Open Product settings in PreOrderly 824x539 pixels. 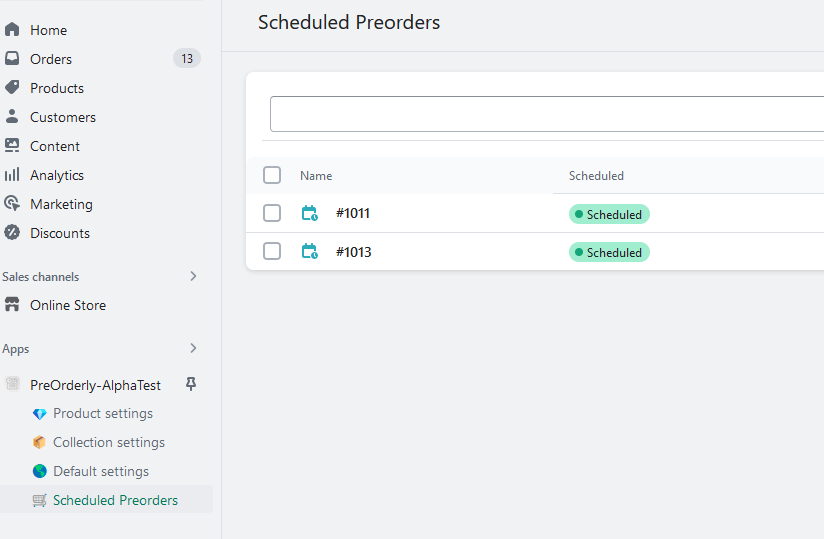coord(102,413)
